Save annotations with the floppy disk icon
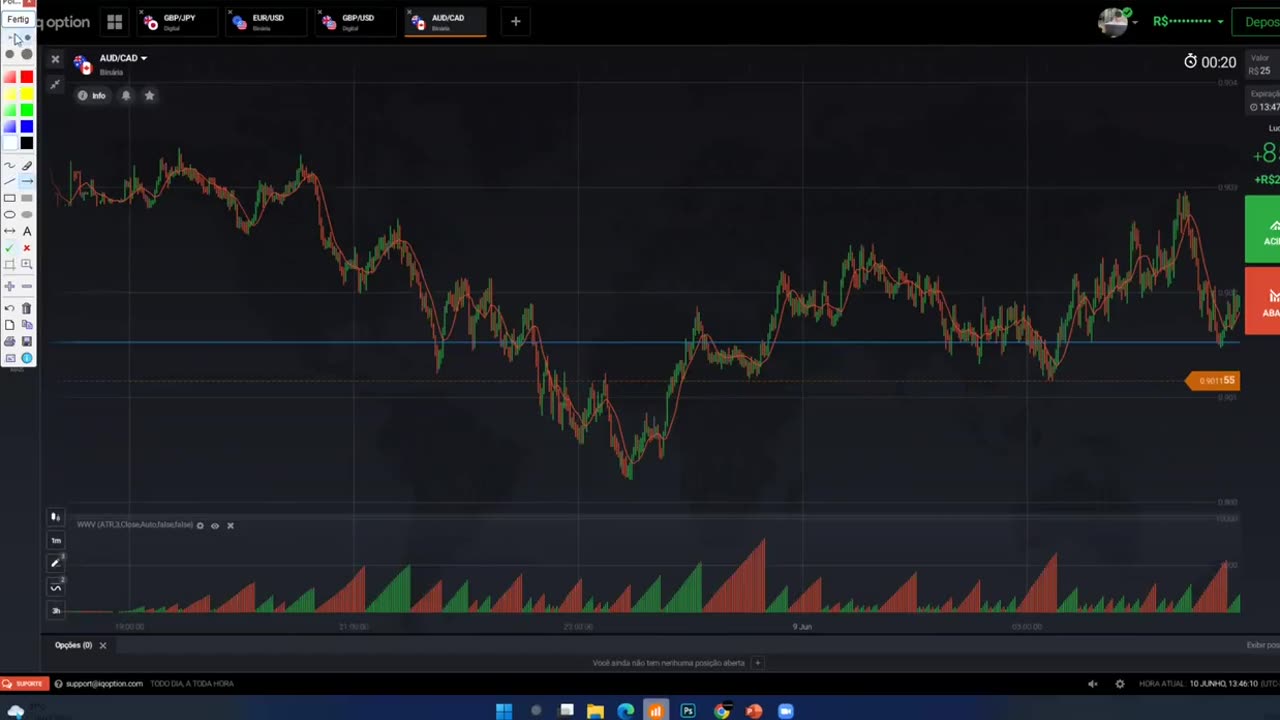Screen dimensions: 1280x720 click(27, 341)
